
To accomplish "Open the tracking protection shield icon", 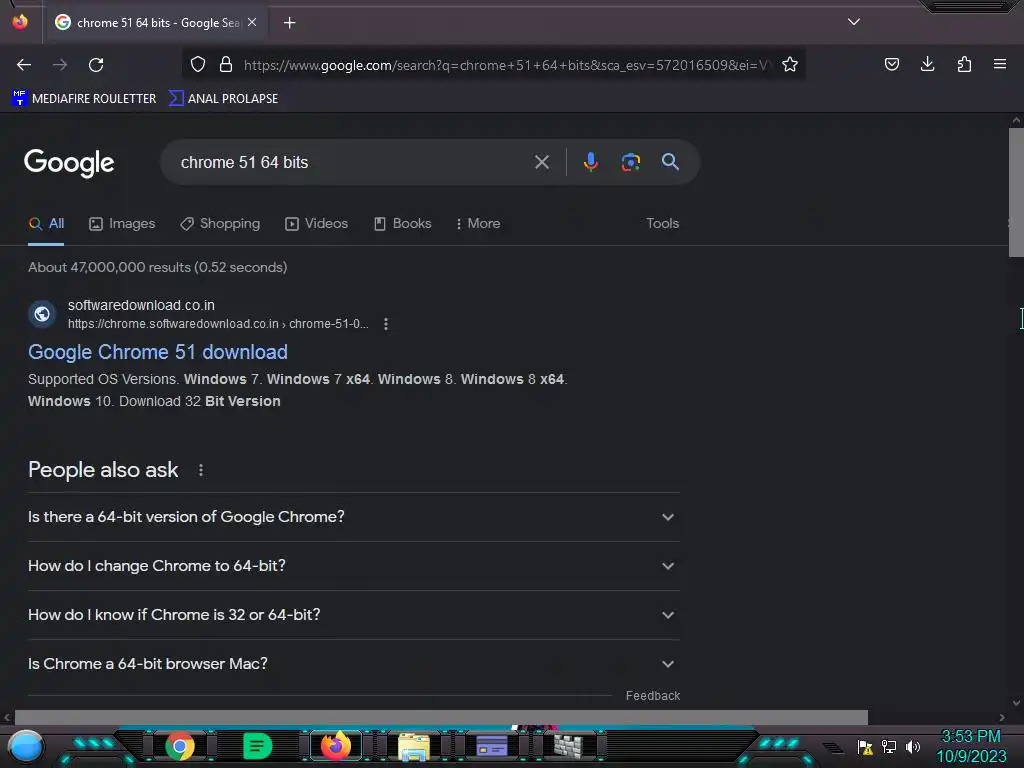I will (198, 65).
